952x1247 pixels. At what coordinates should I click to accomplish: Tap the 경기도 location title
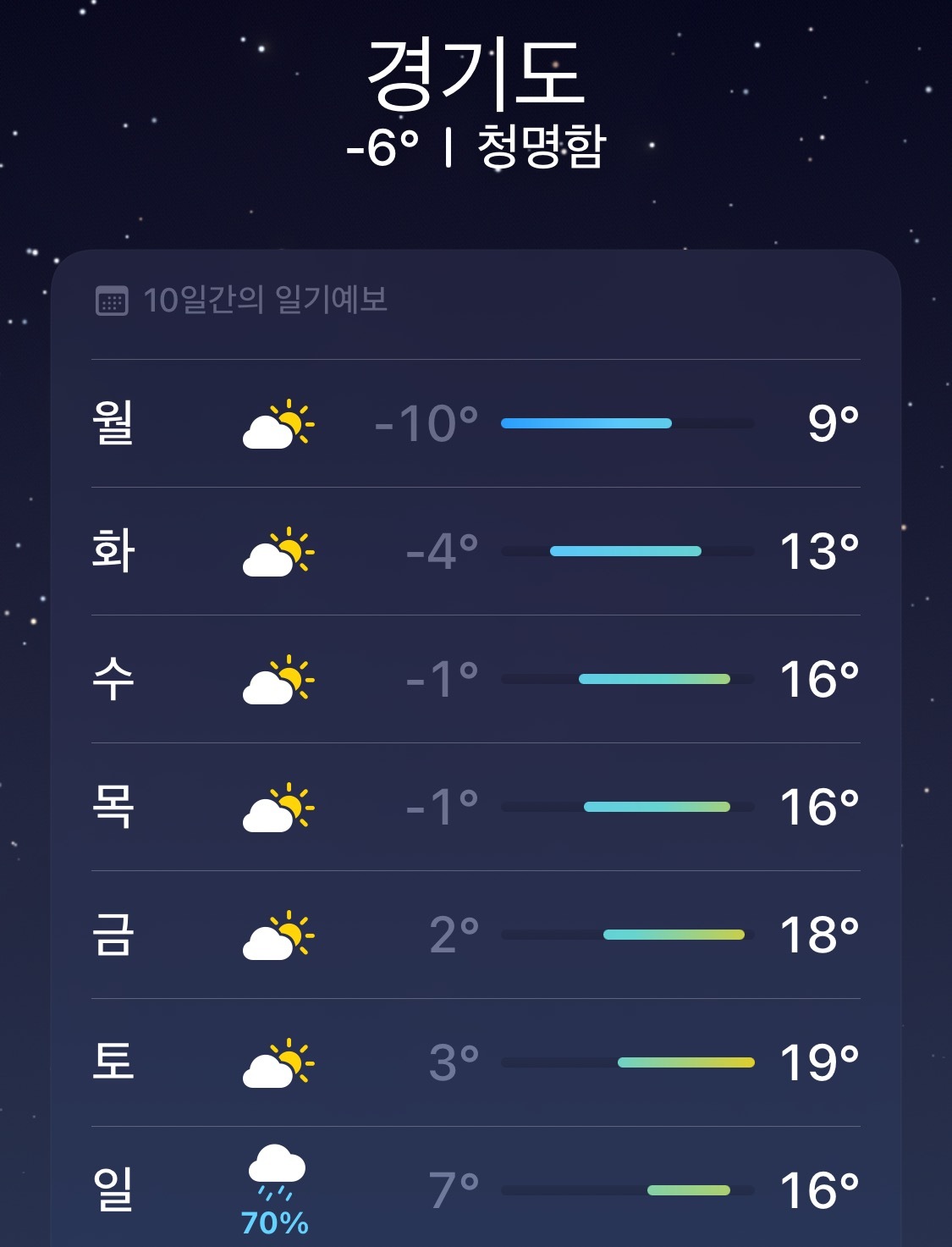[x=476, y=74]
